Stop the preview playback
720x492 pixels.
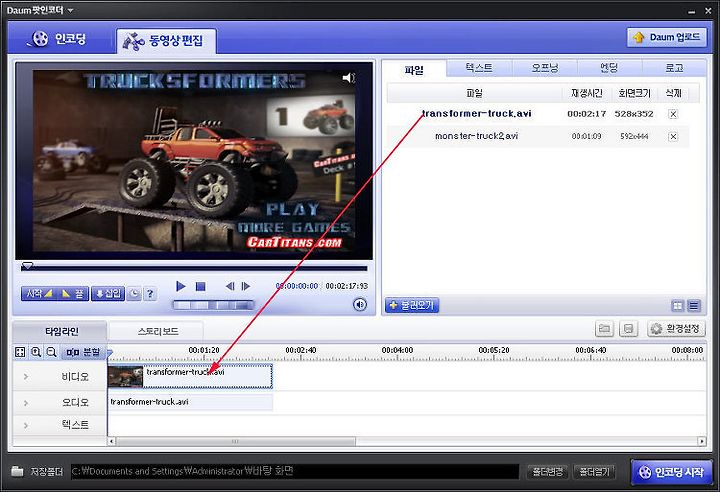tap(200, 286)
